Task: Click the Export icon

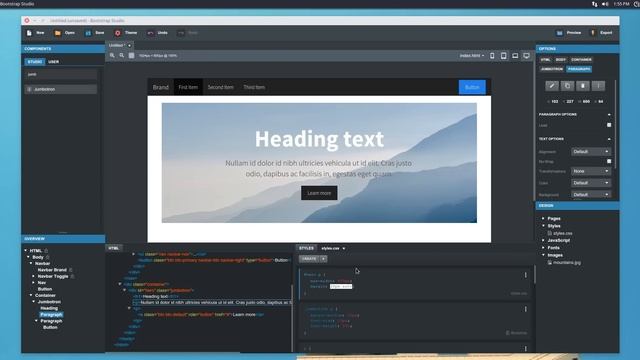Action: (x=593, y=33)
